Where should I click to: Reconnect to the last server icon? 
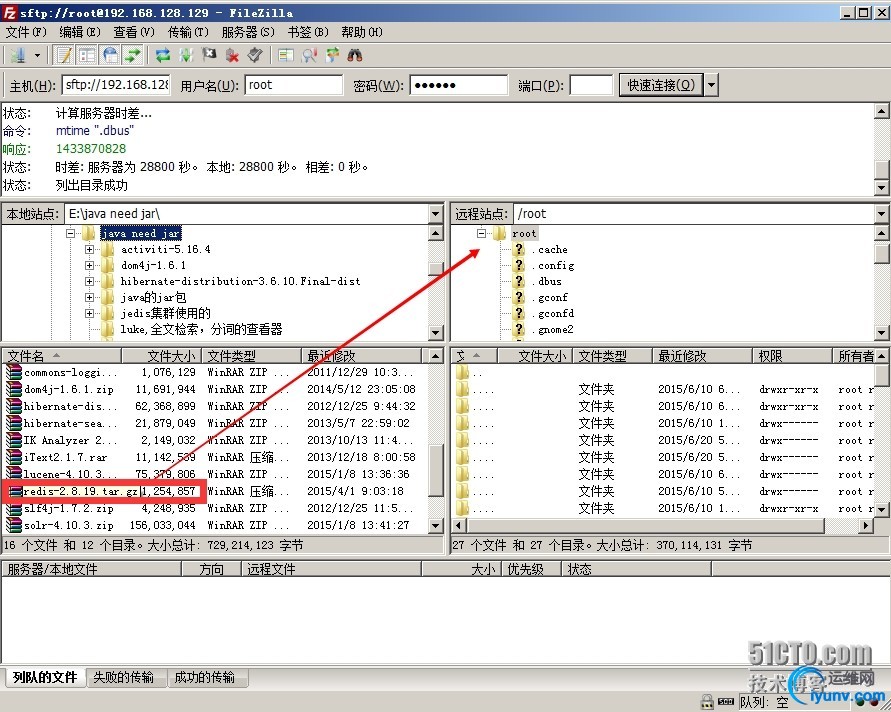pyautogui.click(x=255, y=55)
